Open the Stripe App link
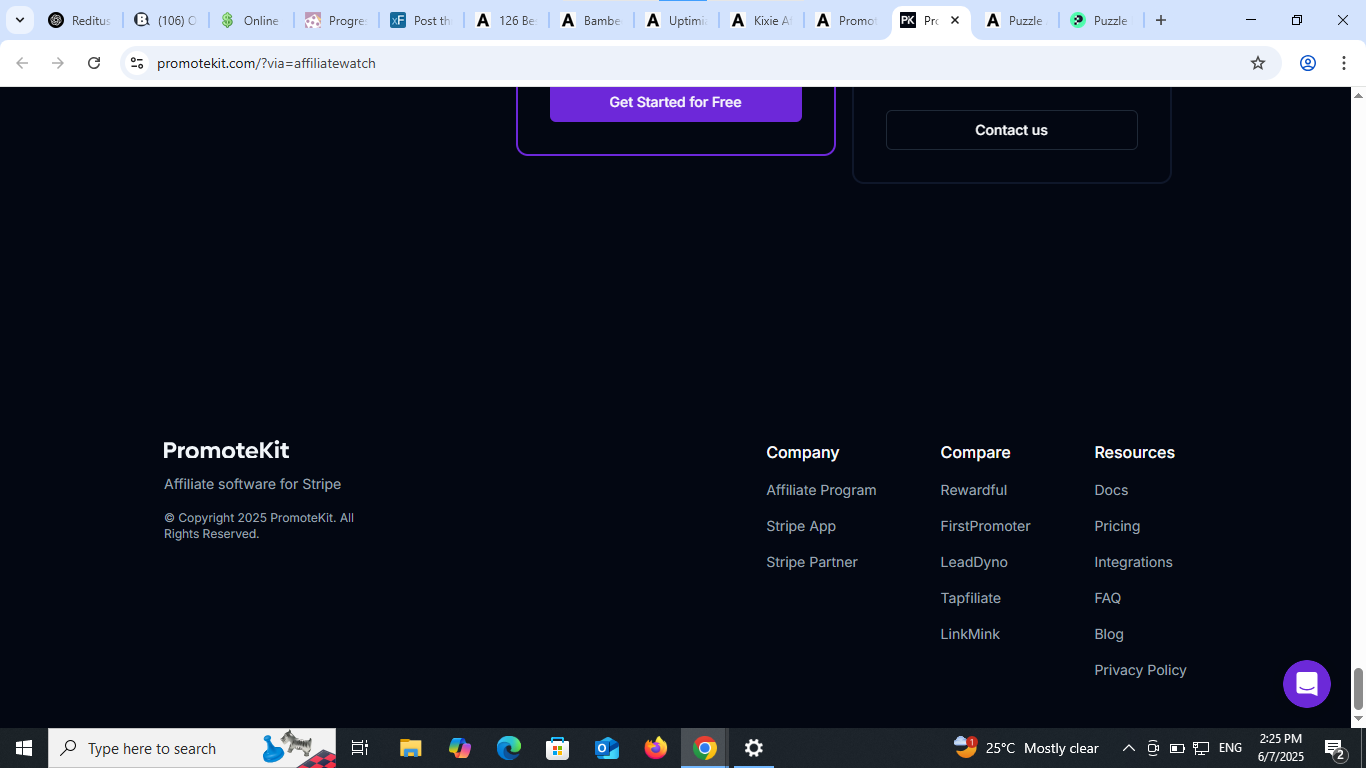 801,526
